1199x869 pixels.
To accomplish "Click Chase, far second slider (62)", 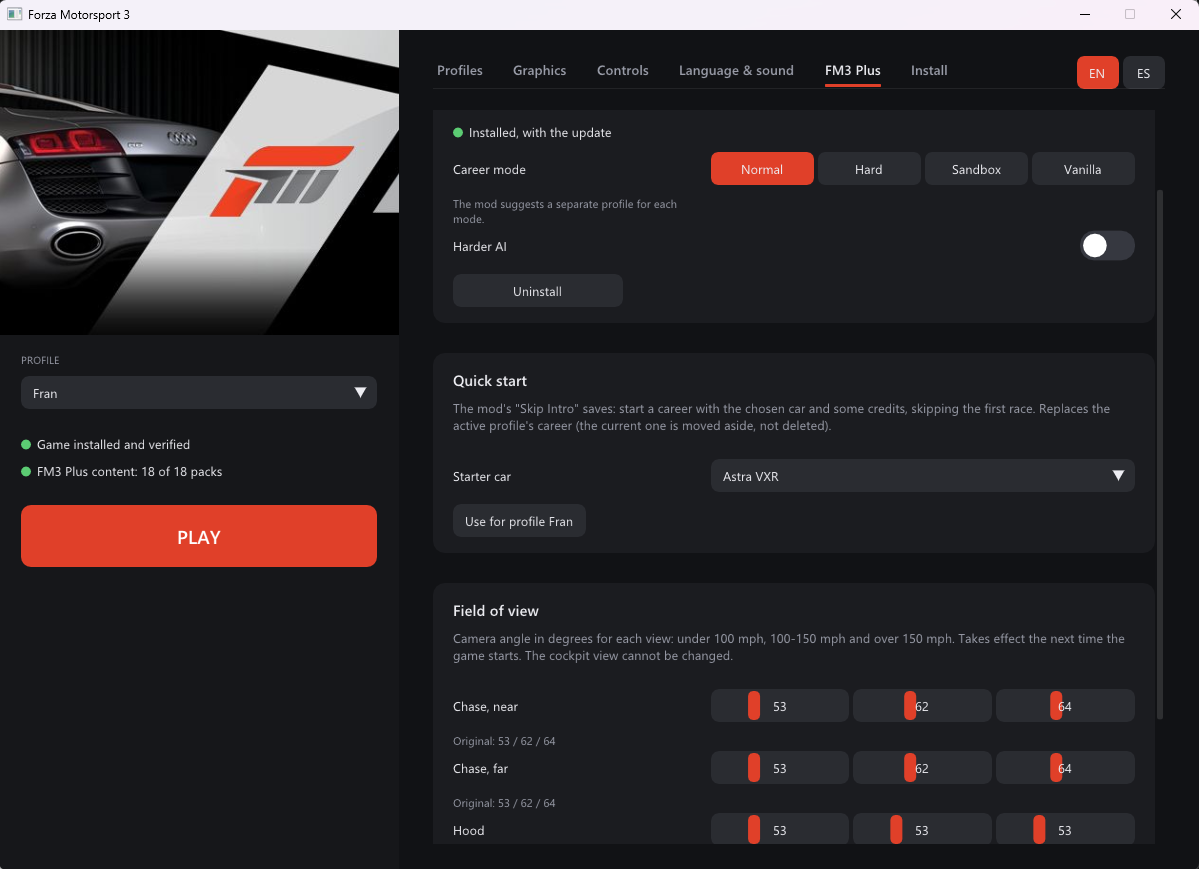I will (x=922, y=767).
